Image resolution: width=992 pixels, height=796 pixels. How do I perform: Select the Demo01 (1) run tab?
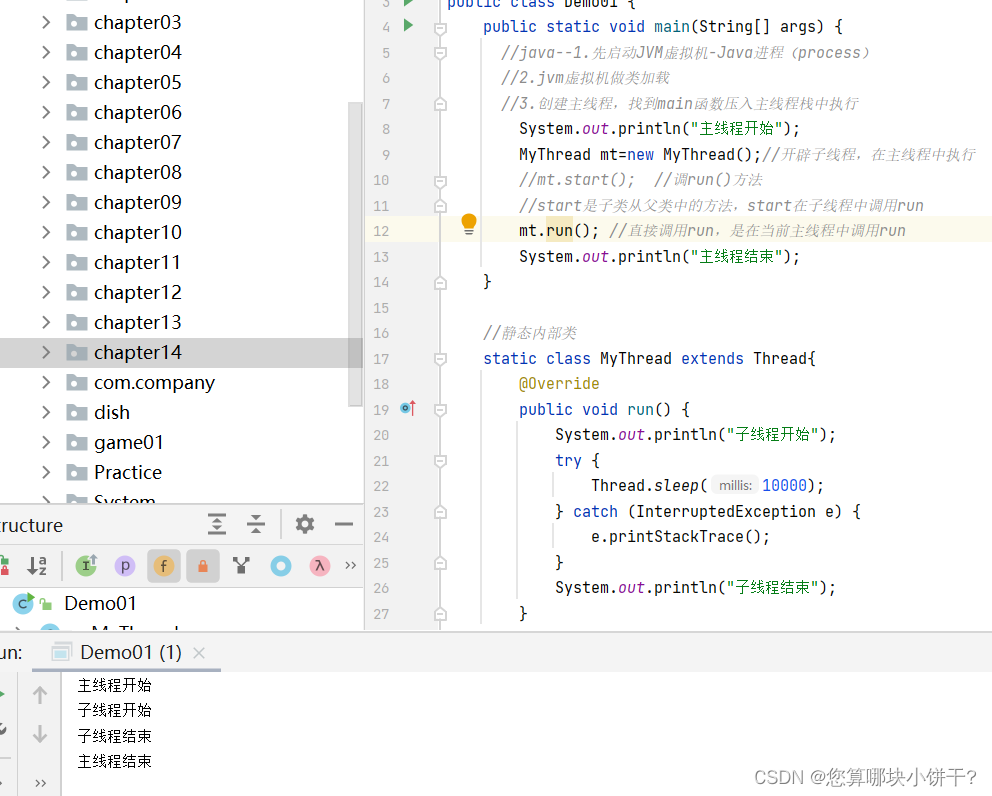click(x=130, y=650)
